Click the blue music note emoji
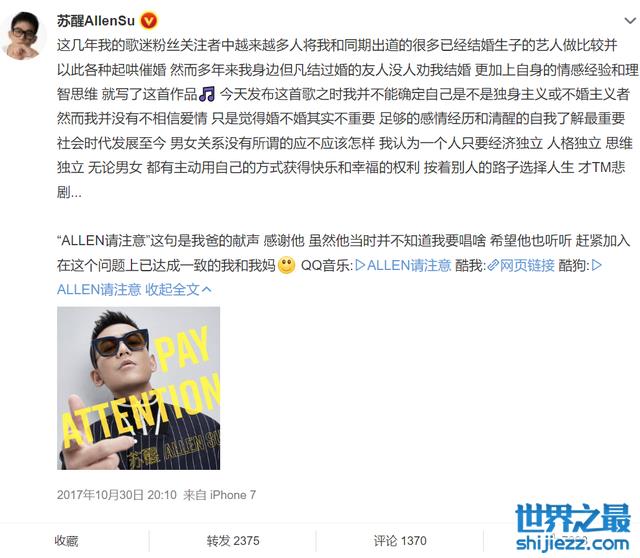This screenshot has height=558, width=640. coord(207,94)
